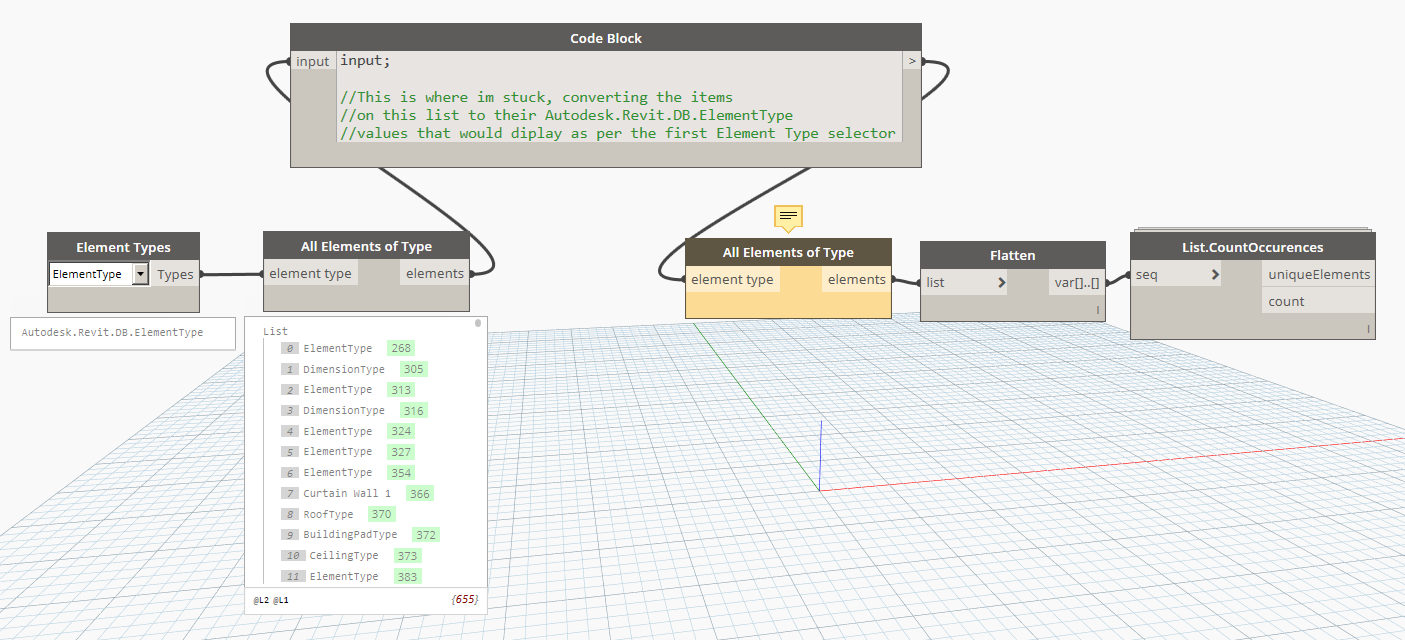Viewport: 1405px width, 640px height.
Task: Click the green ID 372 link
Action: click(425, 535)
